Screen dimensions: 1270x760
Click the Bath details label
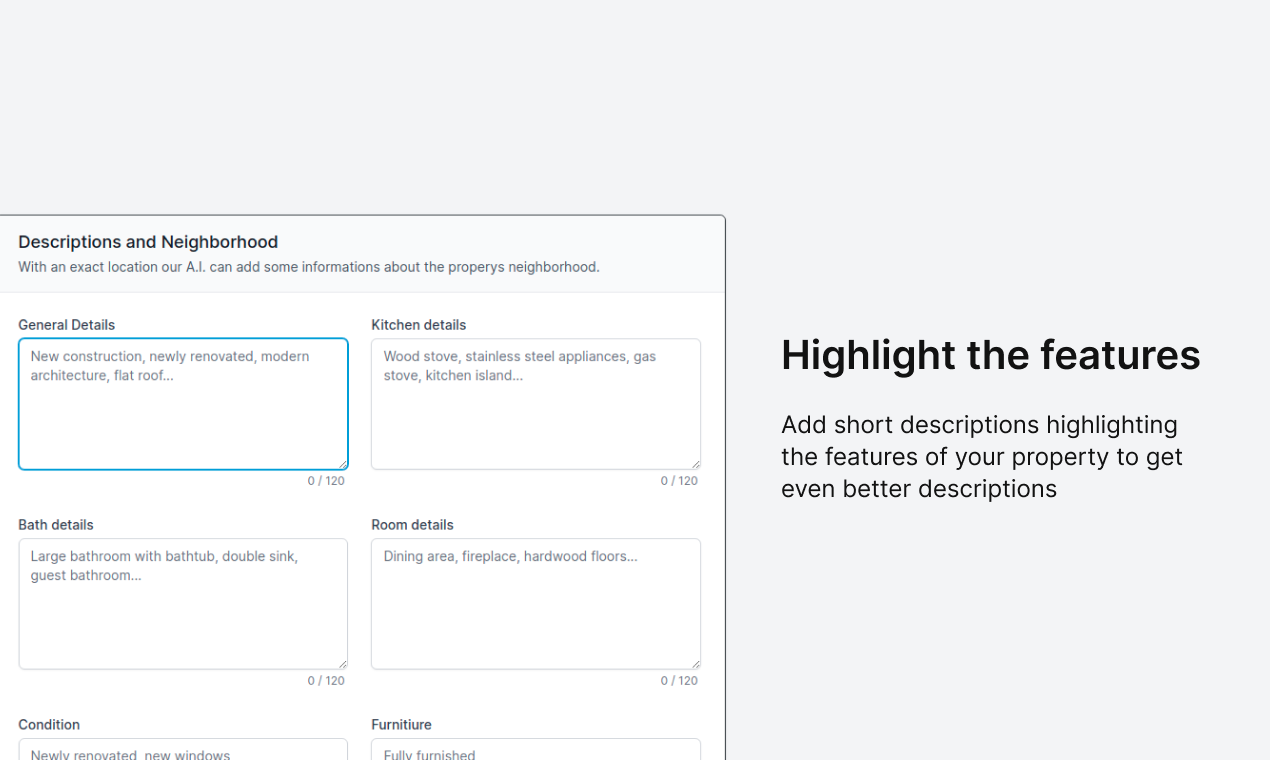56,525
